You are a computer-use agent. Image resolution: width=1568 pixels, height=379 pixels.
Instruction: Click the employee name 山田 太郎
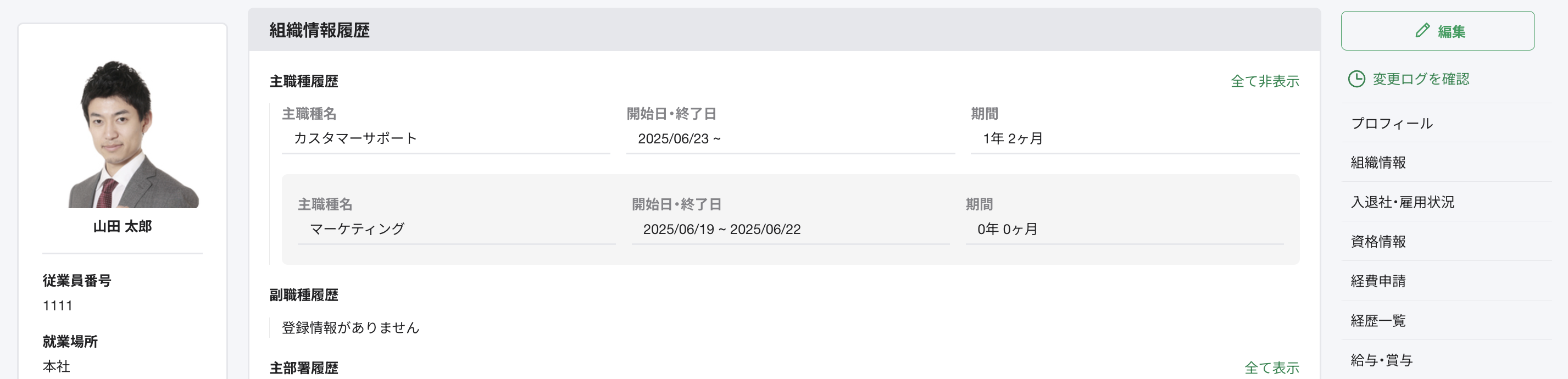coord(123,226)
